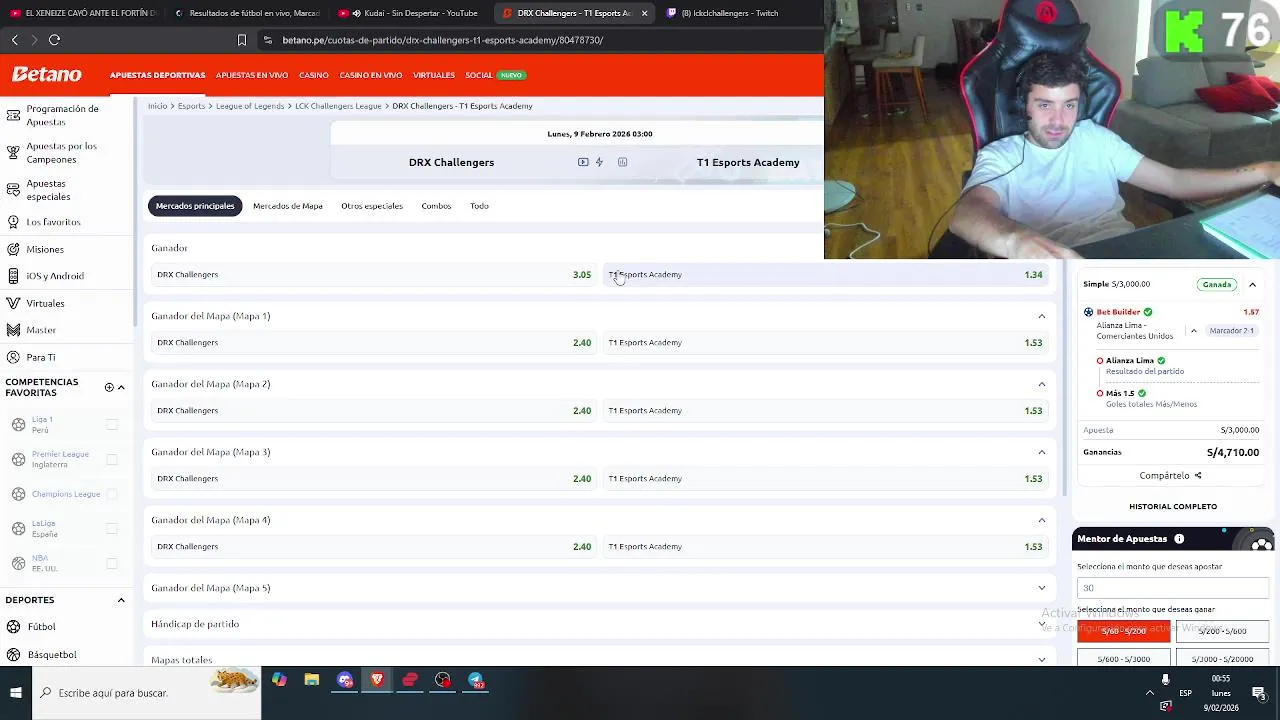
Task: Toggle Champions League favorite checkbox
Action: (x=112, y=494)
